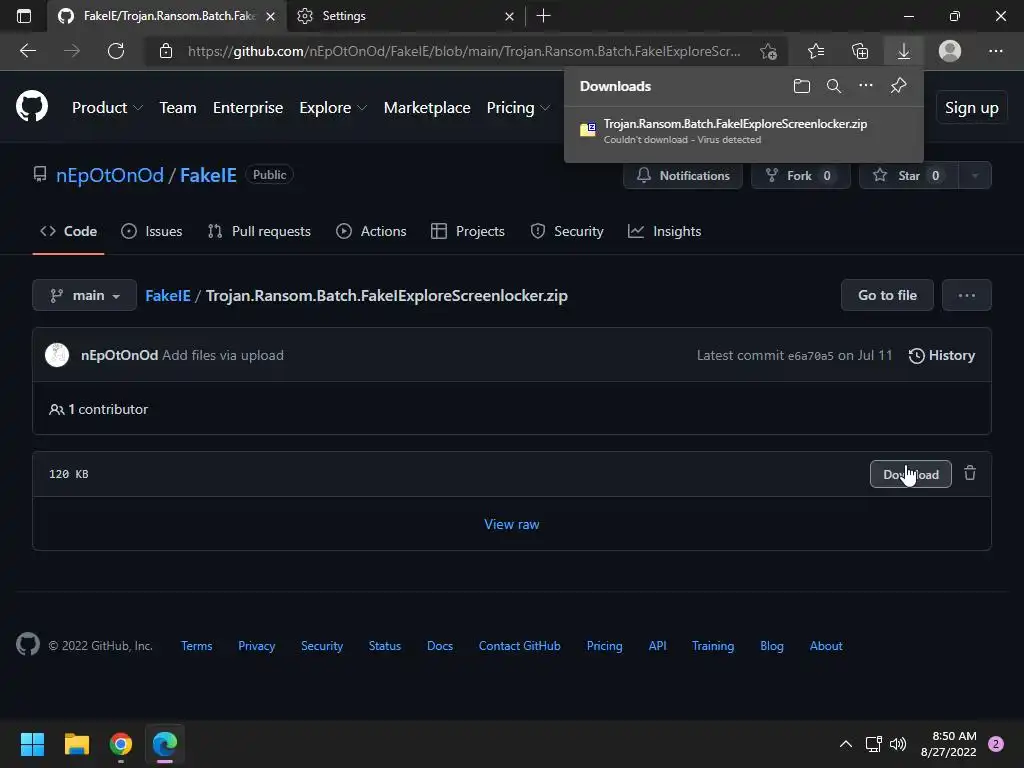The image size is (1024, 768).
Task: Open the Windows Start menu
Action: point(32,744)
